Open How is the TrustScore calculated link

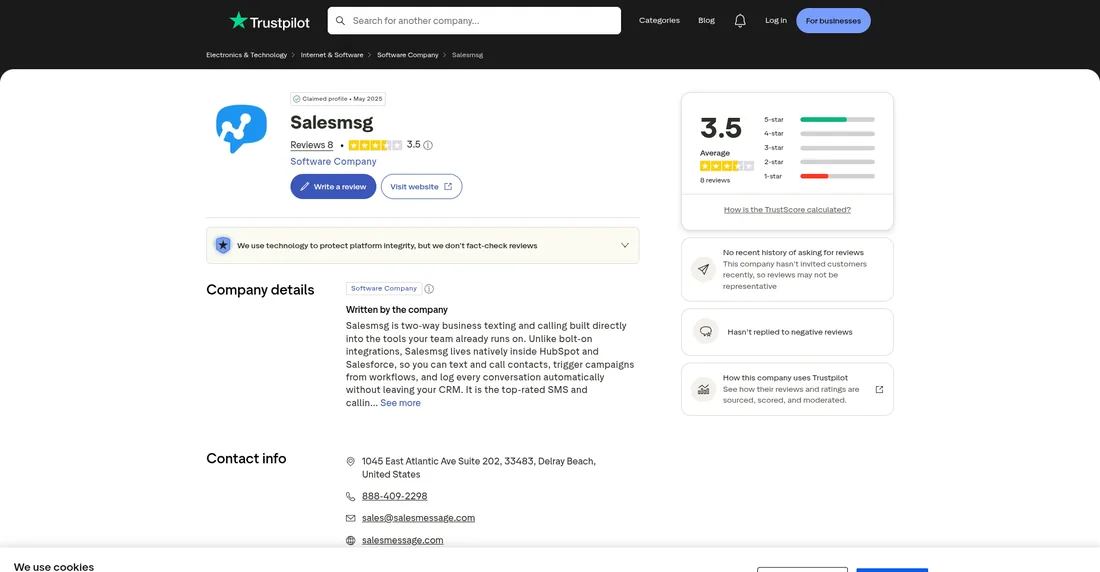pyautogui.click(x=787, y=210)
